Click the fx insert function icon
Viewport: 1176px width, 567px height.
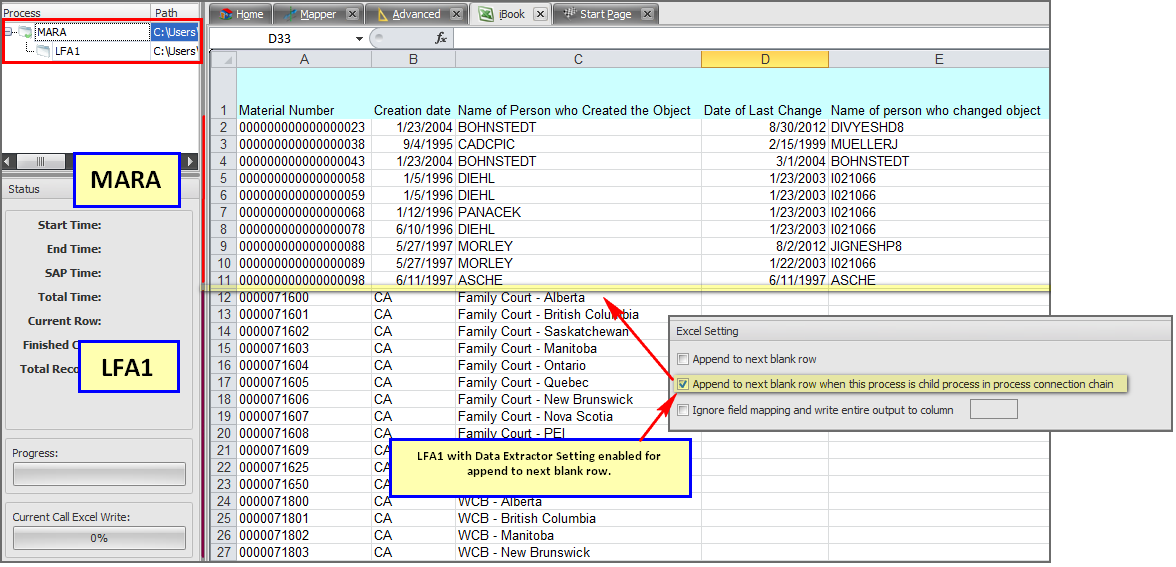(x=441, y=38)
